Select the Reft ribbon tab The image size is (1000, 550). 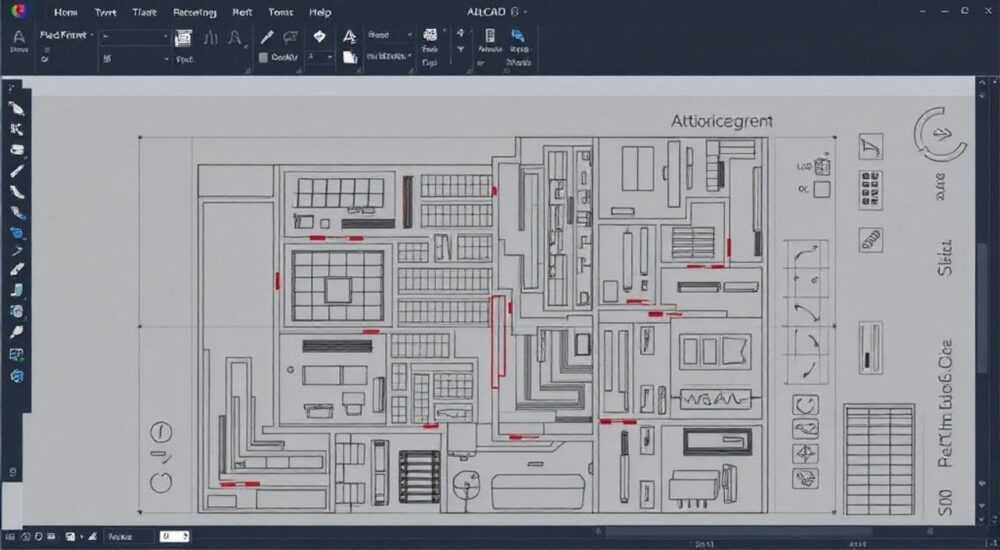point(242,12)
